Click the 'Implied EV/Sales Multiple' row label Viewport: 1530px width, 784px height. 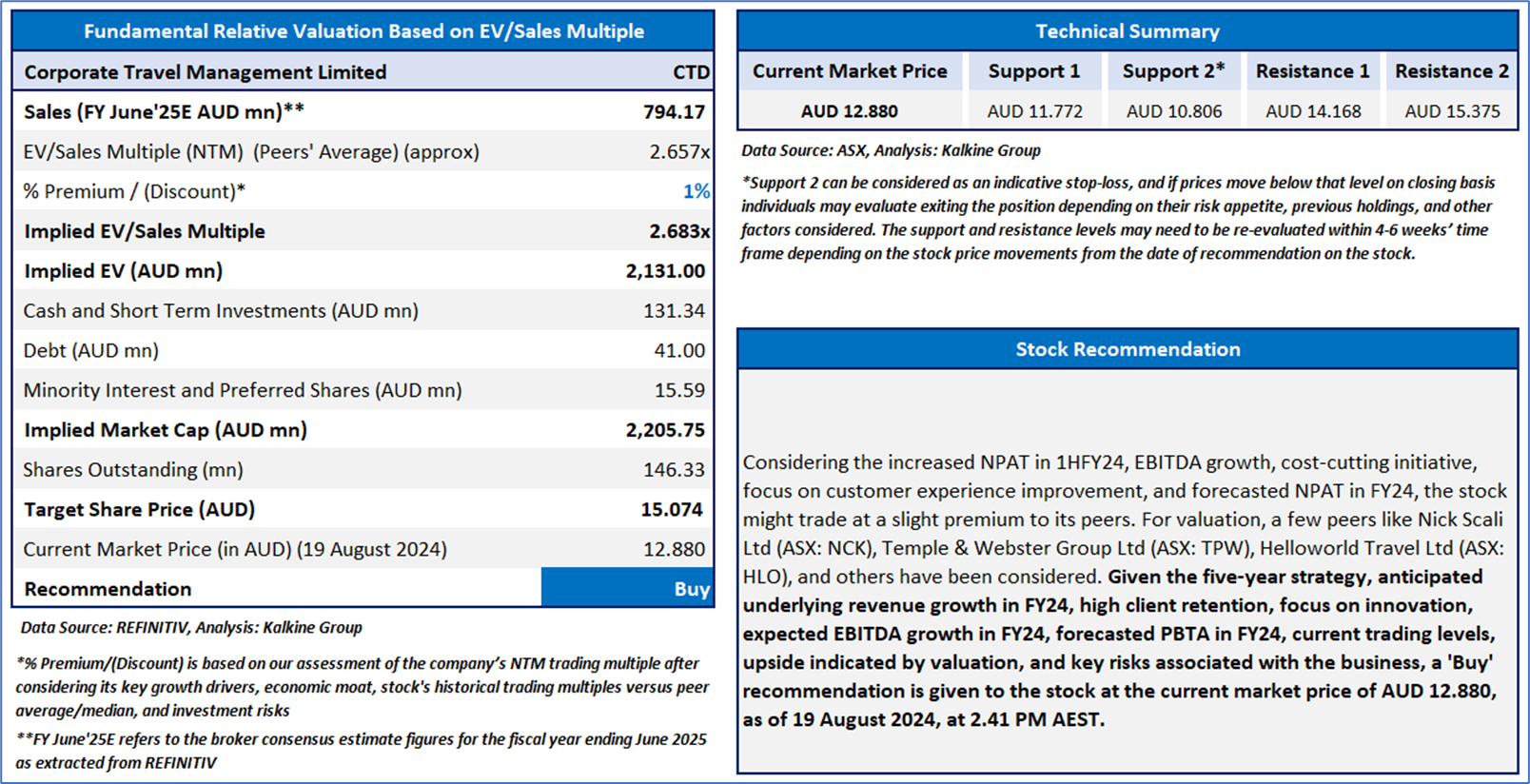point(145,231)
